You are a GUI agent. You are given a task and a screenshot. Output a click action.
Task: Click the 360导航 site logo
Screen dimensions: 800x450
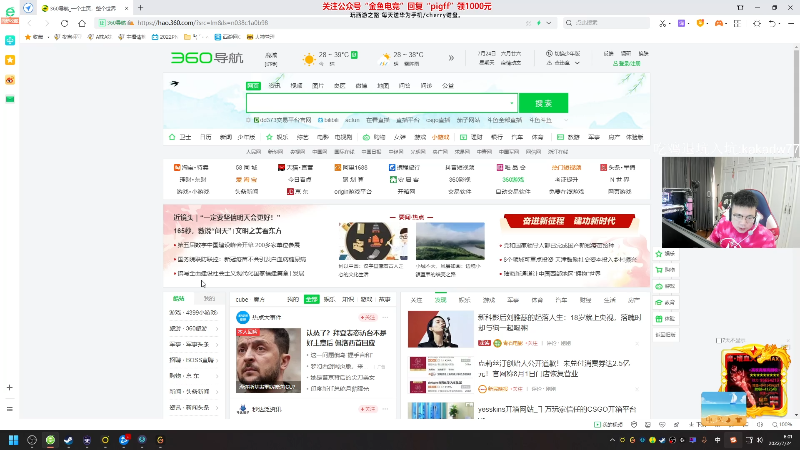click(207, 58)
